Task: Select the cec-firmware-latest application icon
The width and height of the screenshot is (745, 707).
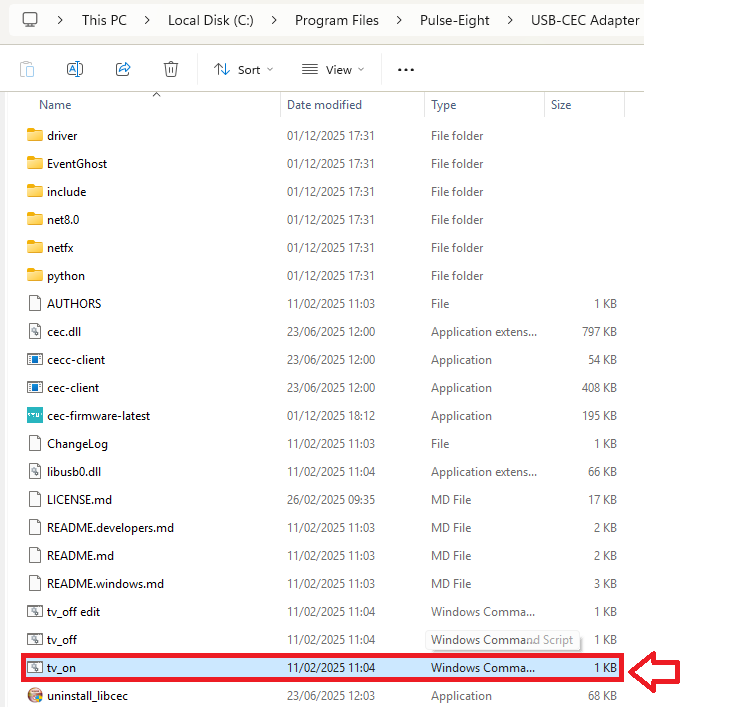Action: pos(35,415)
